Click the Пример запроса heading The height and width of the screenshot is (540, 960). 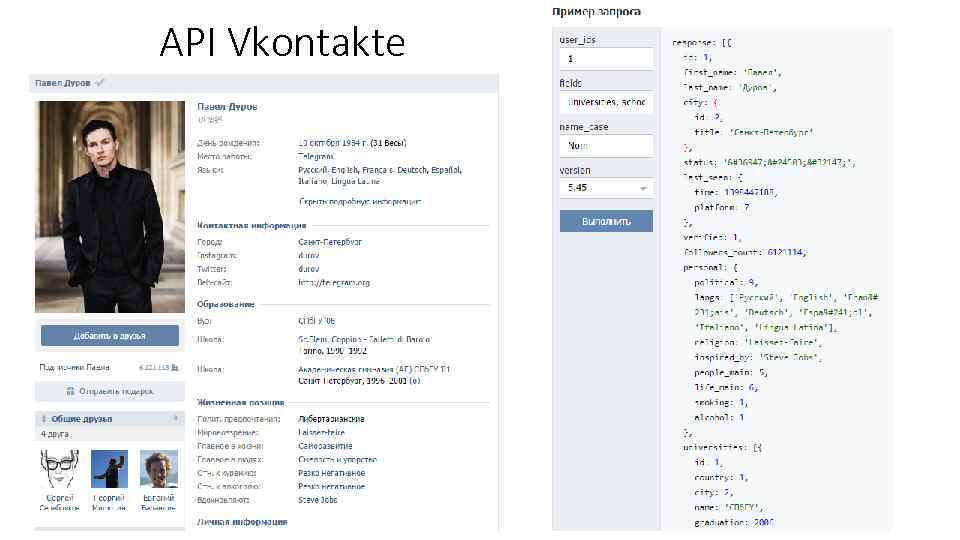(596, 11)
